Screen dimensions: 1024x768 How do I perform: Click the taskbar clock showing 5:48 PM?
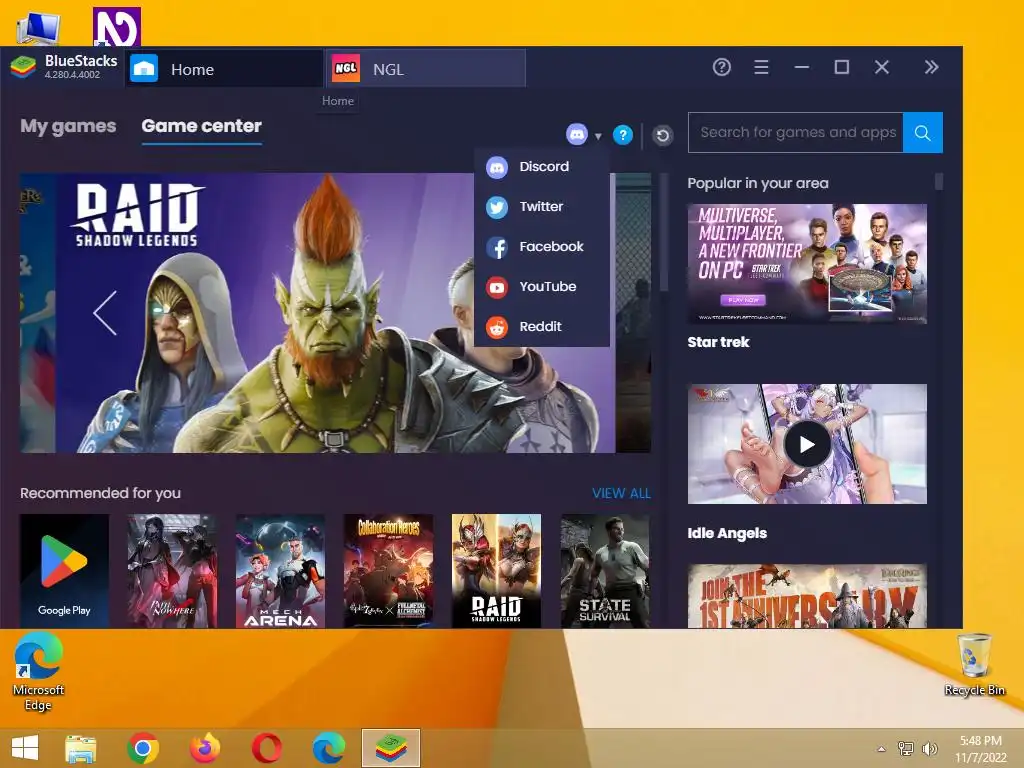tap(981, 749)
